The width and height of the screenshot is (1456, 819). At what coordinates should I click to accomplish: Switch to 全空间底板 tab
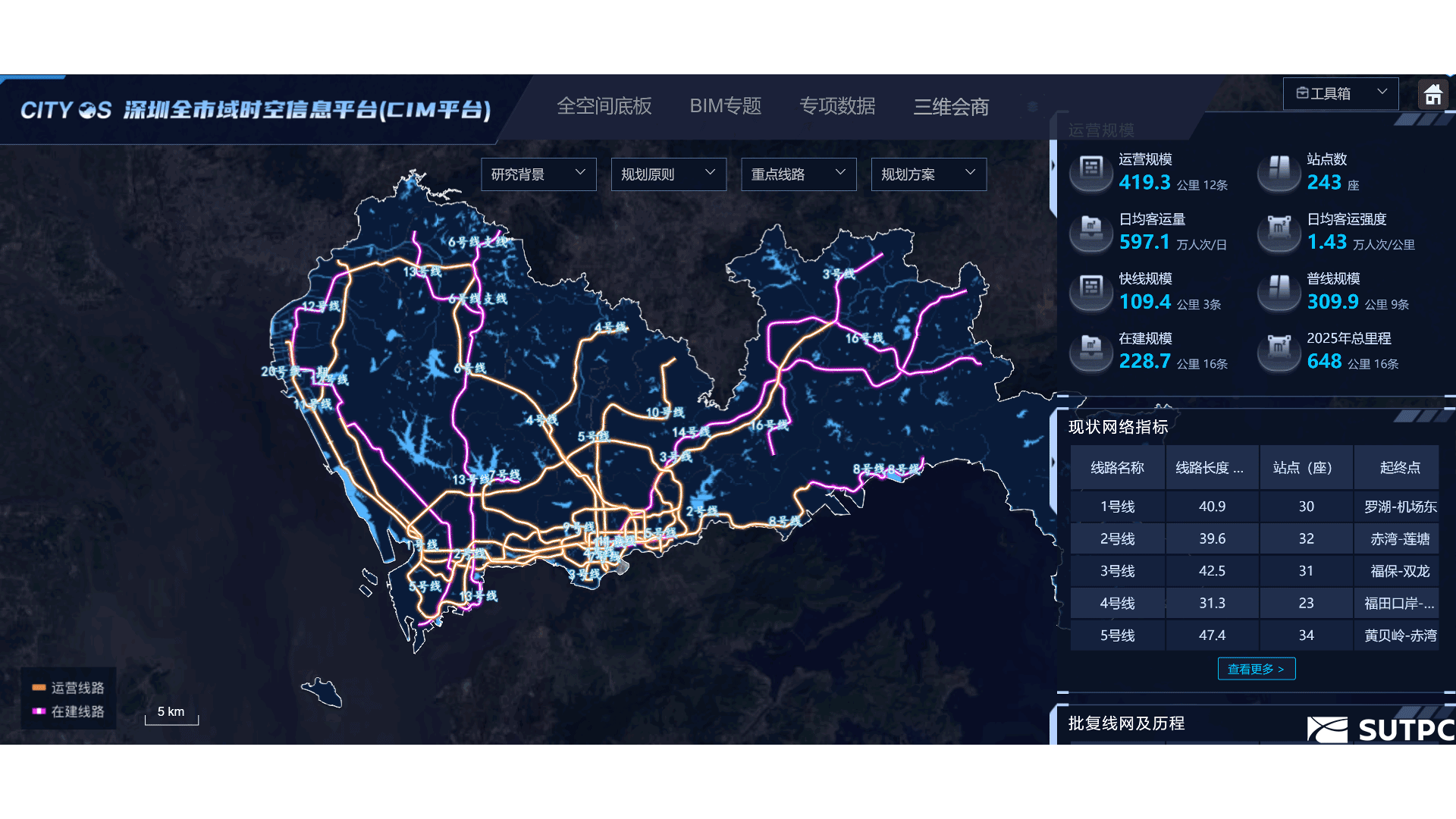tap(604, 106)
